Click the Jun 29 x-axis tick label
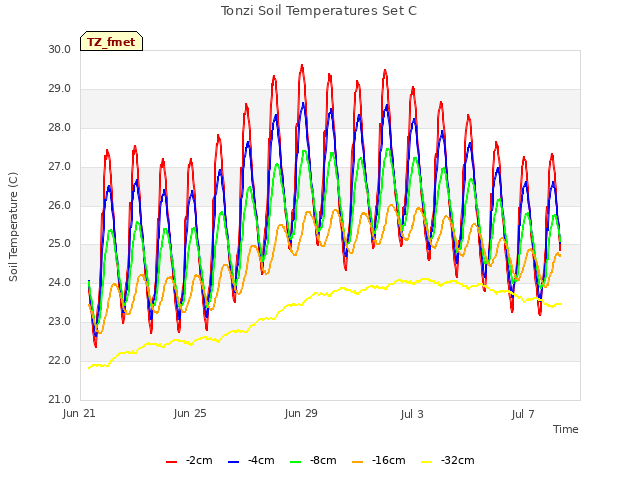This screenshot has width=640, height=480. [x=301, y=414]
